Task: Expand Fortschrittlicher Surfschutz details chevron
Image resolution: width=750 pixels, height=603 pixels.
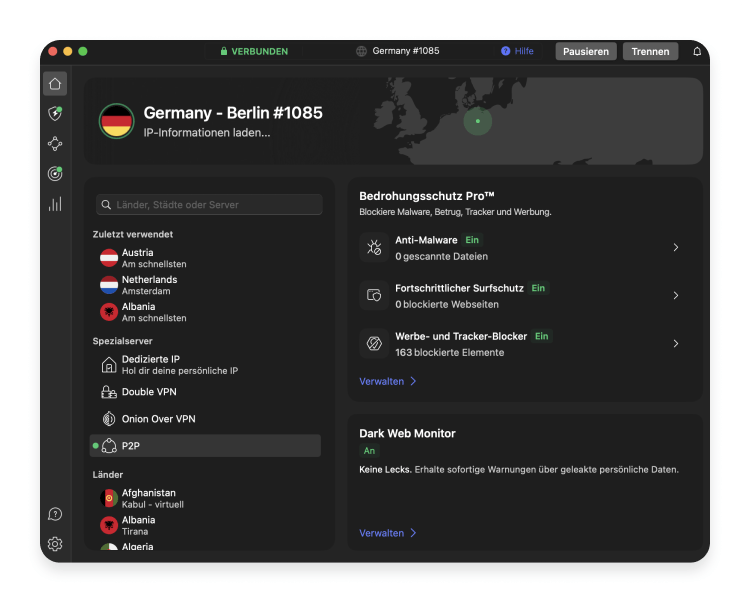Action: (675, 295)
